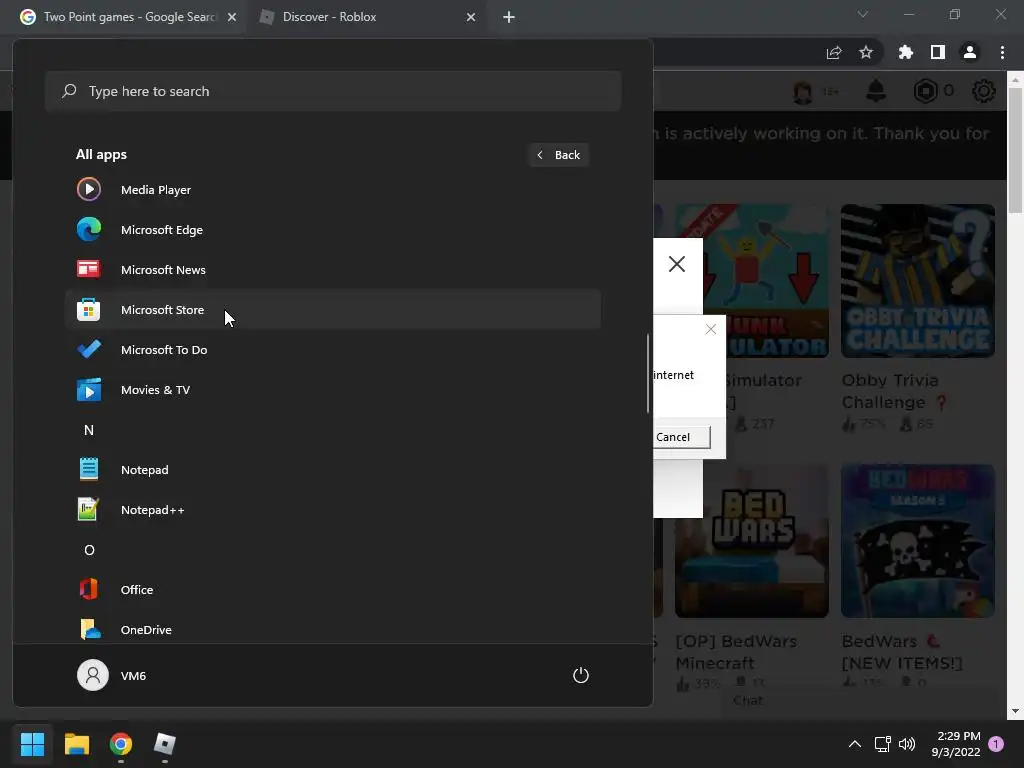This screenshot has height=768, width=1024.
Task: Open Movies & TV app
Action: pyautogui.click(x=332, y=390)
